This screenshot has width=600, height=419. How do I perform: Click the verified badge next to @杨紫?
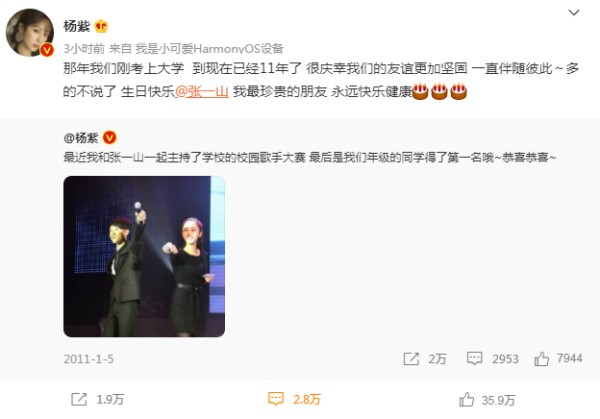click(x=109, y=137)
